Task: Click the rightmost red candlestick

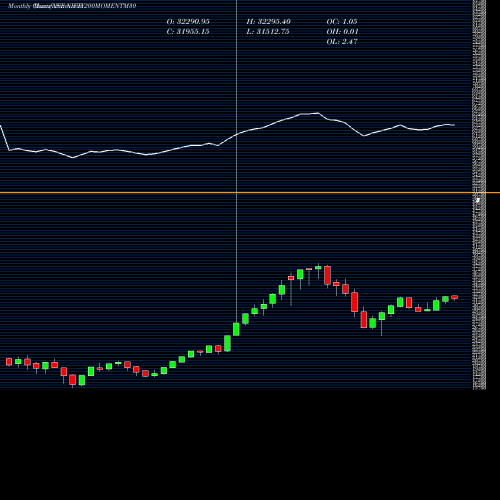Action: click(455, 297)
